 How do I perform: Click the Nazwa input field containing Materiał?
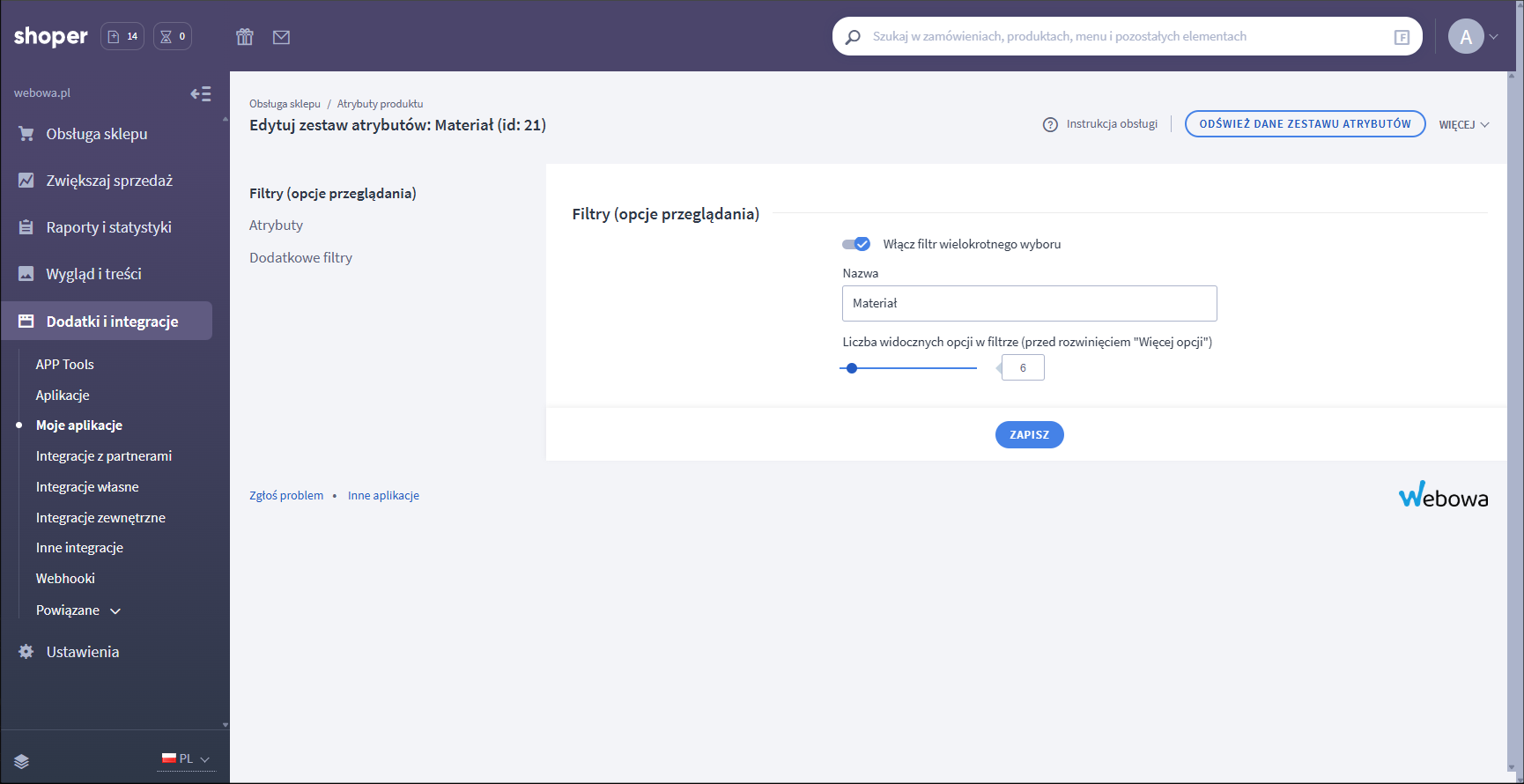pyautogui.click(x=1029, y=303)
